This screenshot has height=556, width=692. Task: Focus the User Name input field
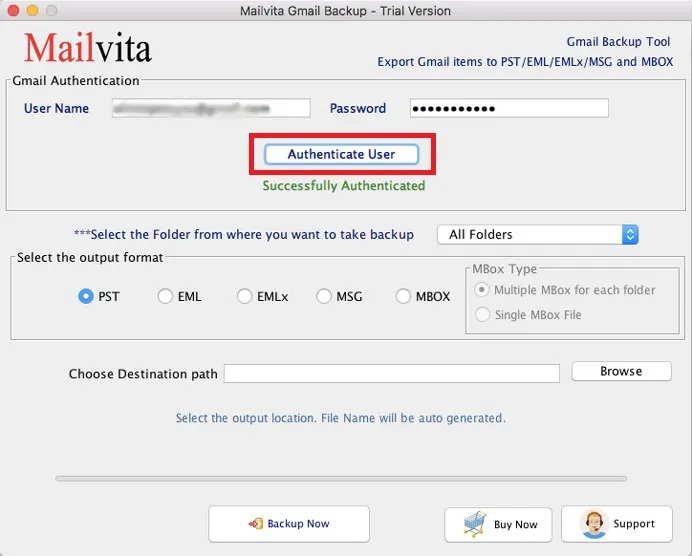[x=211, y=108]
